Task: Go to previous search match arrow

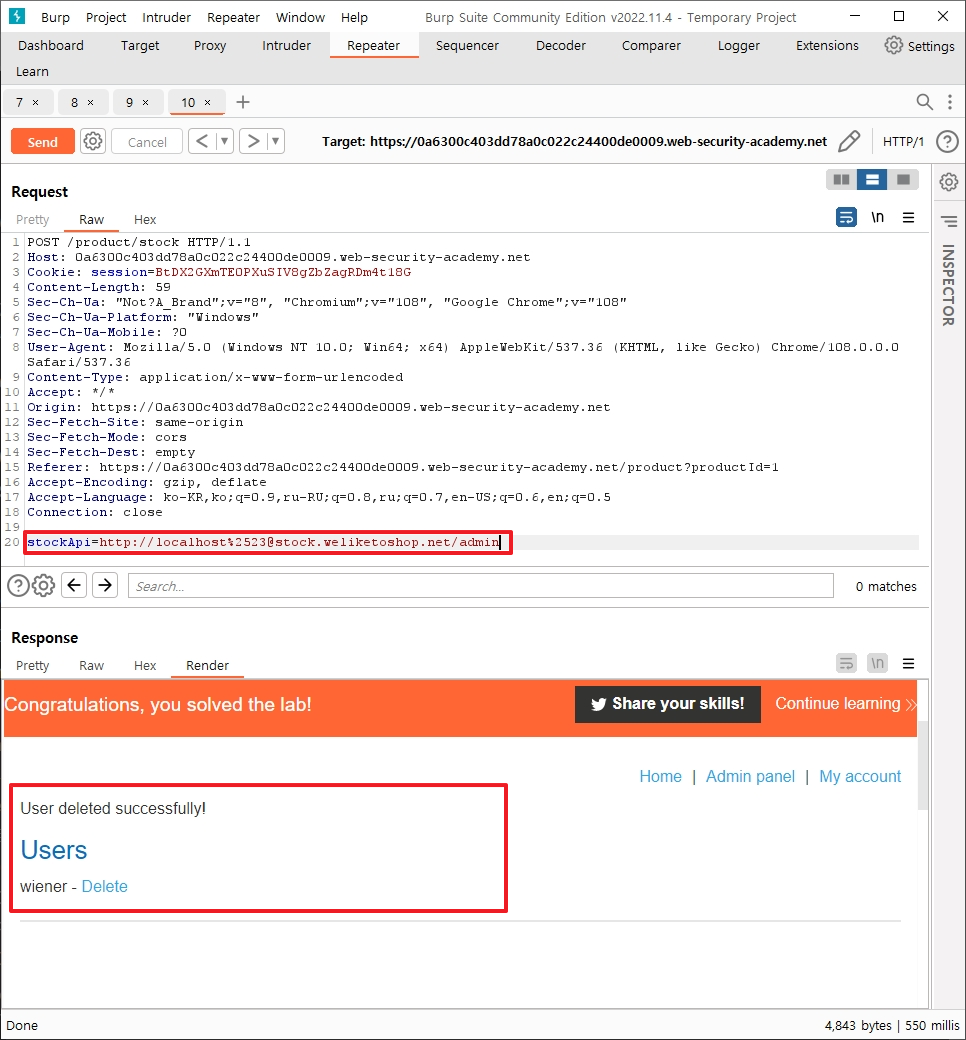Action: click(74, 585)
